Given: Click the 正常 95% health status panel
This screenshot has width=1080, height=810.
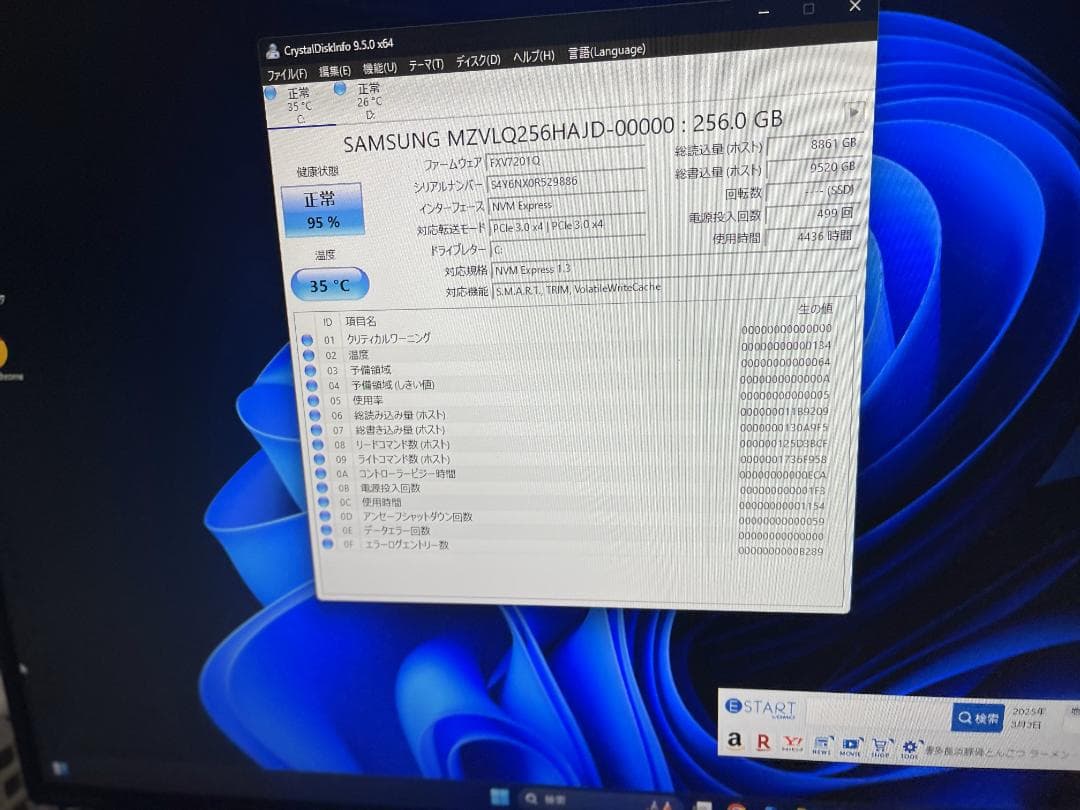Looking at the screenshot, I should click(x=324, y=212).
